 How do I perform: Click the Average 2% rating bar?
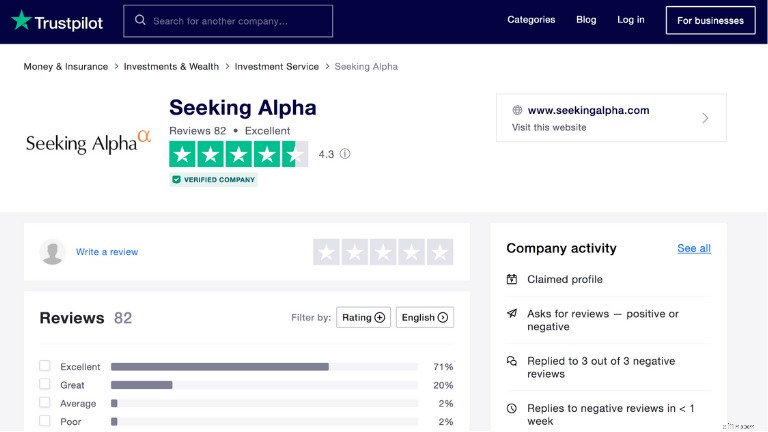pos(264,404)
